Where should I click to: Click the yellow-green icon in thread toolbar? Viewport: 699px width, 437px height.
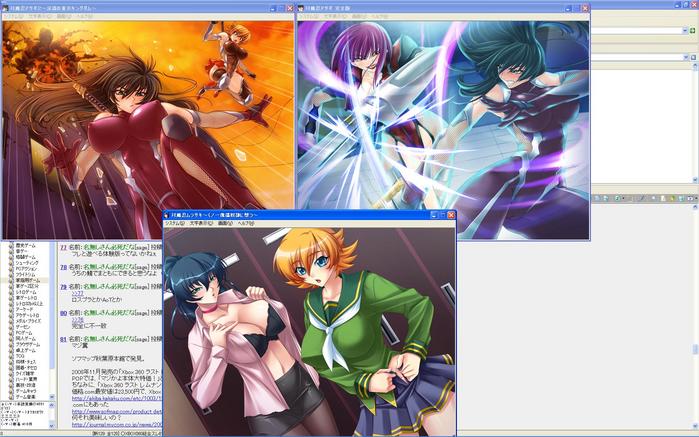coord(672,198)
